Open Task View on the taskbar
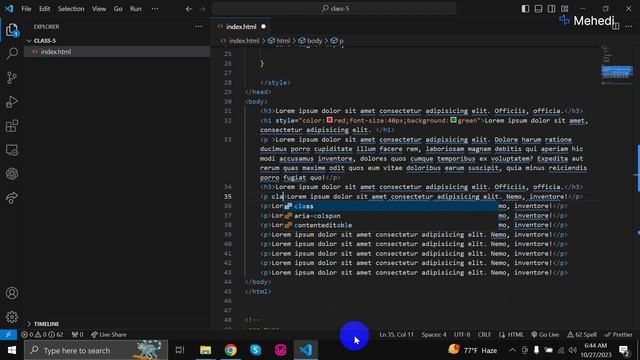Viewport: 640px width, 360px height. coord(180,350)
